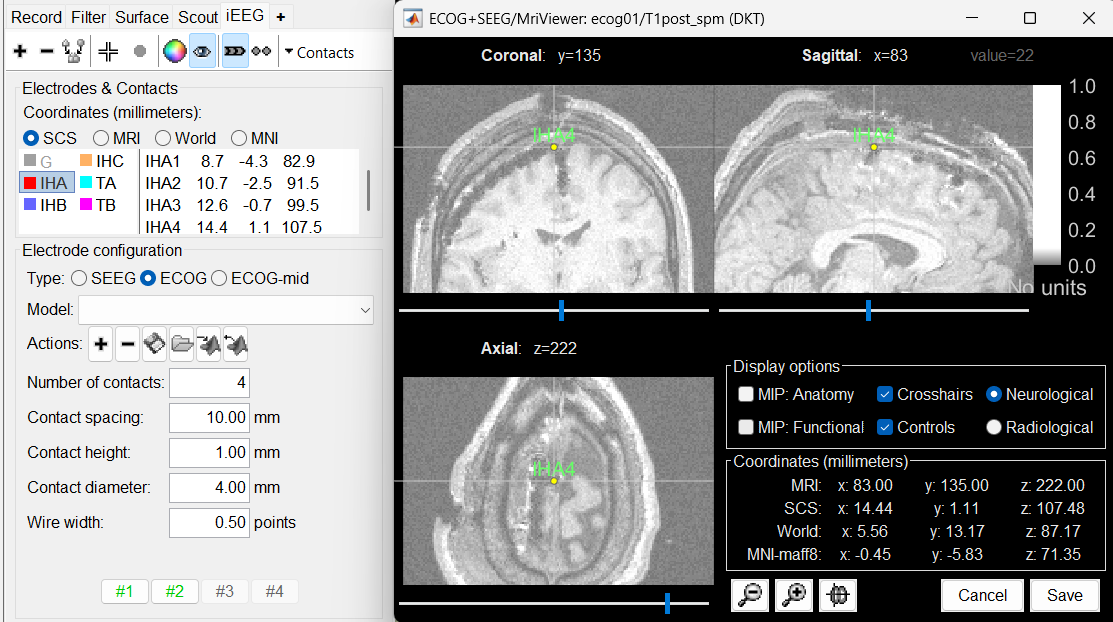The image size is (1113, 622).
Task: Click the open folder icon in Actions
Action: [181, 346]
